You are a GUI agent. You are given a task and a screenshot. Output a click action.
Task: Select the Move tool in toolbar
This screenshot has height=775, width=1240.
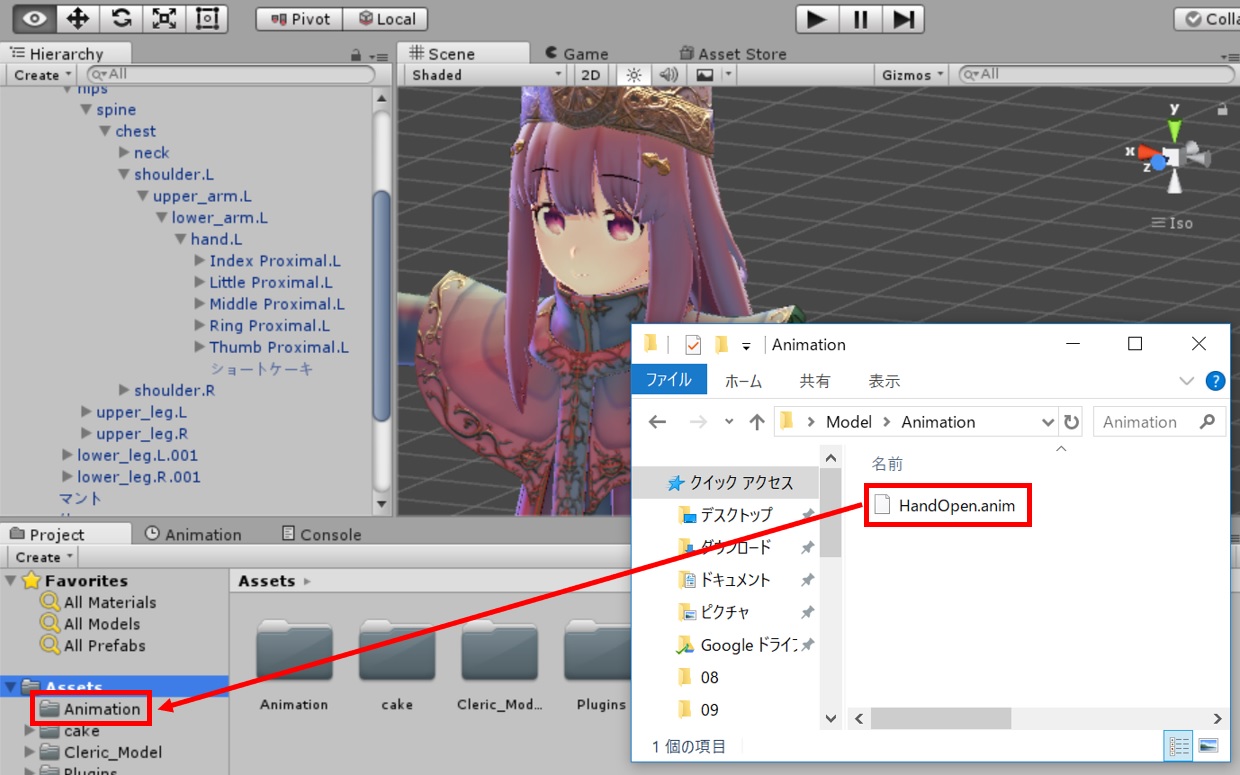coord(78,18)
